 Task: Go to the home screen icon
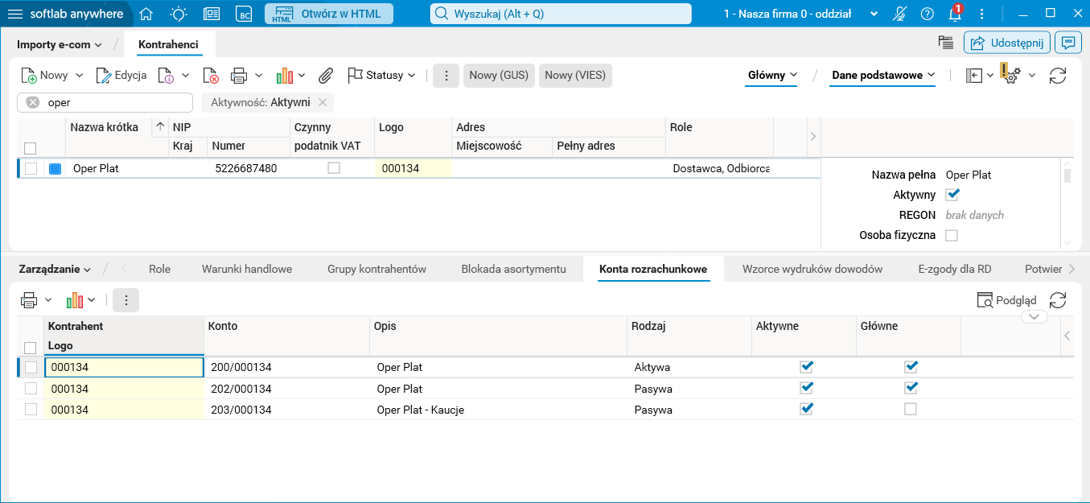[147, 14]
